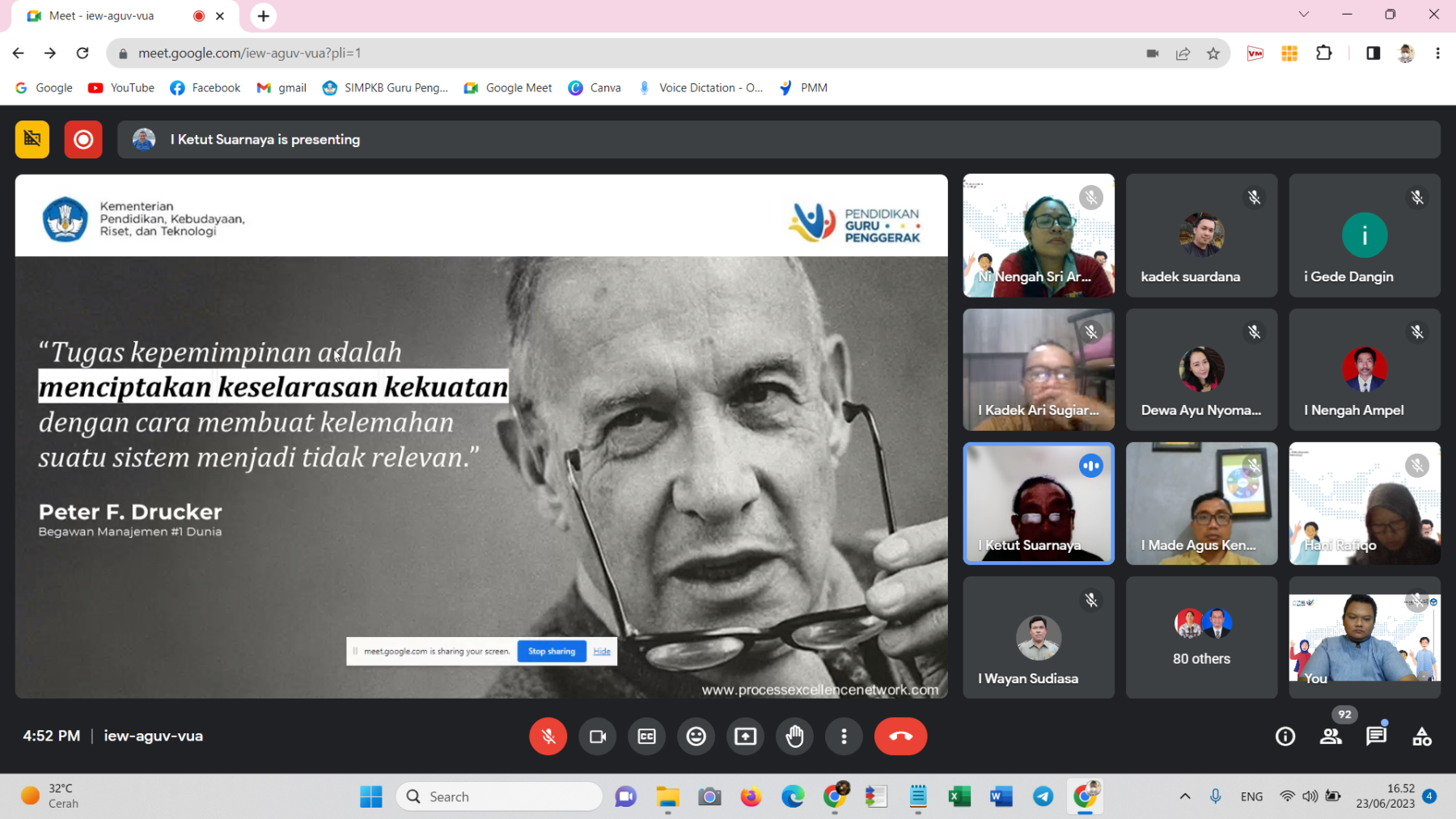Expand the 80 others participant tile
The width and height of the screenshot is (1456, 819).
click(1201, 637)
